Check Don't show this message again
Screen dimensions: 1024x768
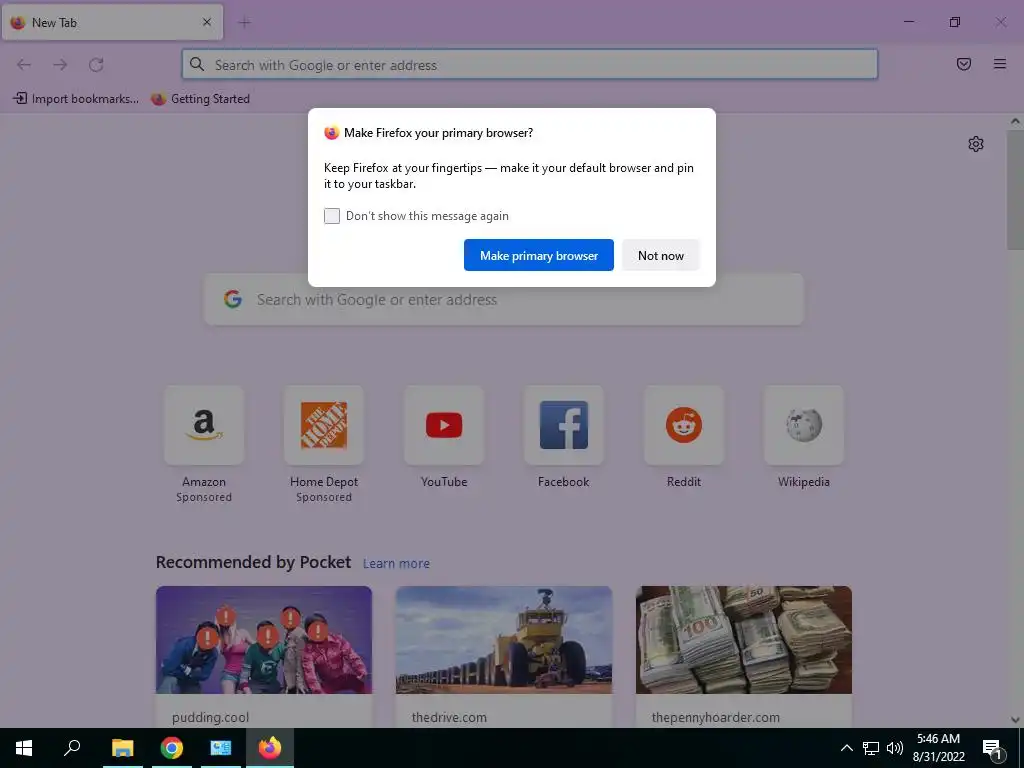(x=332, y=216)
